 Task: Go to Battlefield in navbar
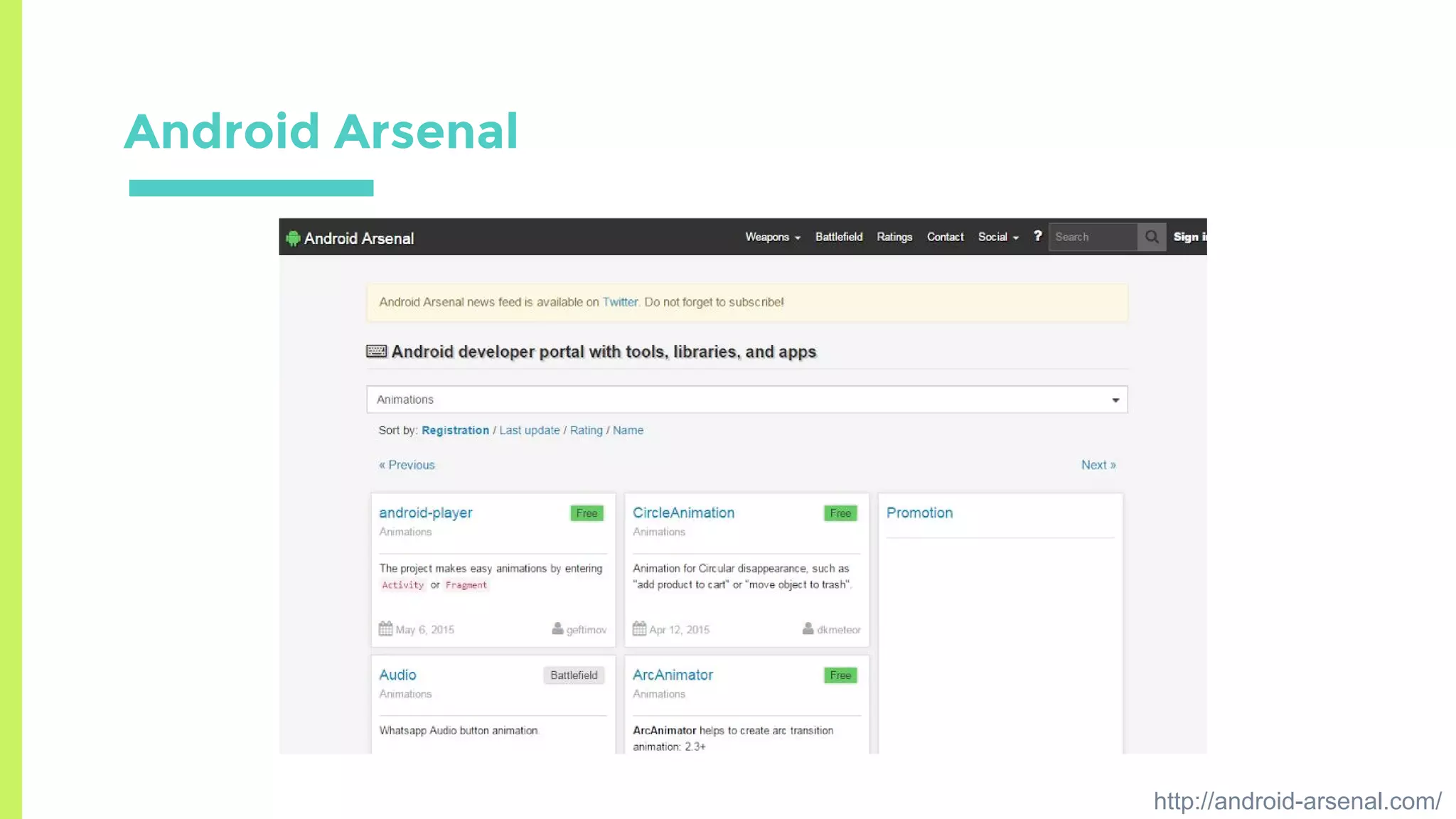point(839,237)
